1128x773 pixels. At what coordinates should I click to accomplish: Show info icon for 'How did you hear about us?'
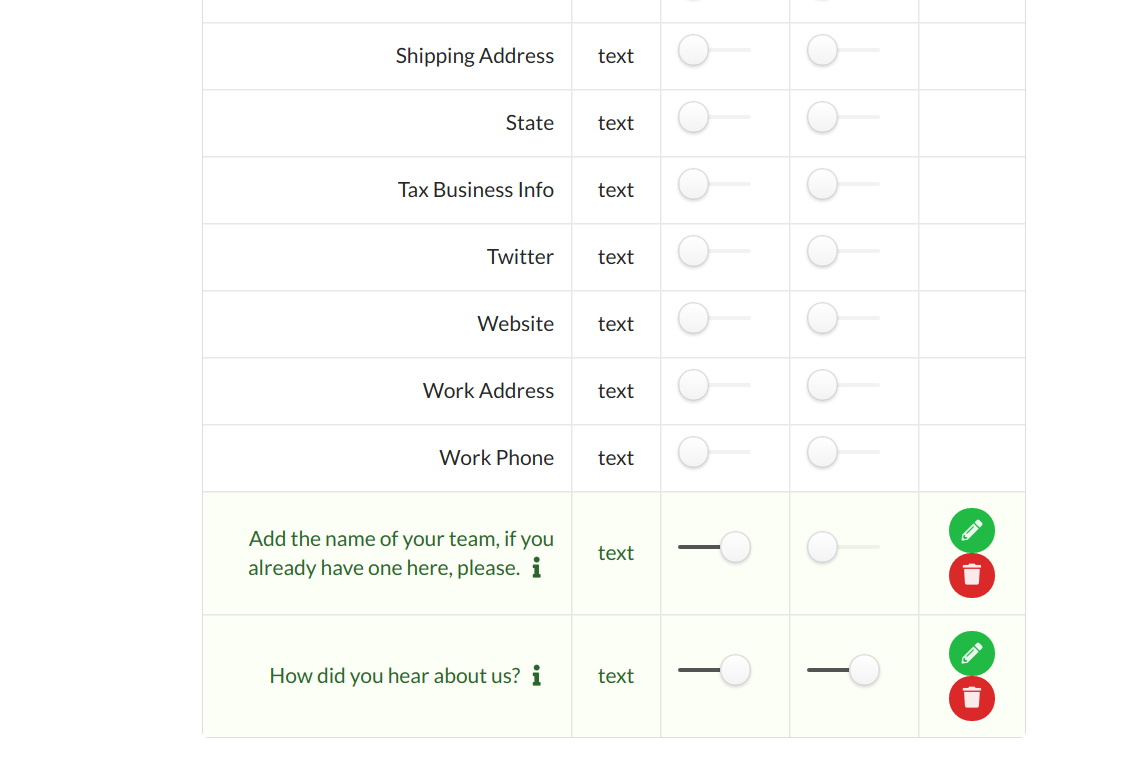(x=536, y=676)
